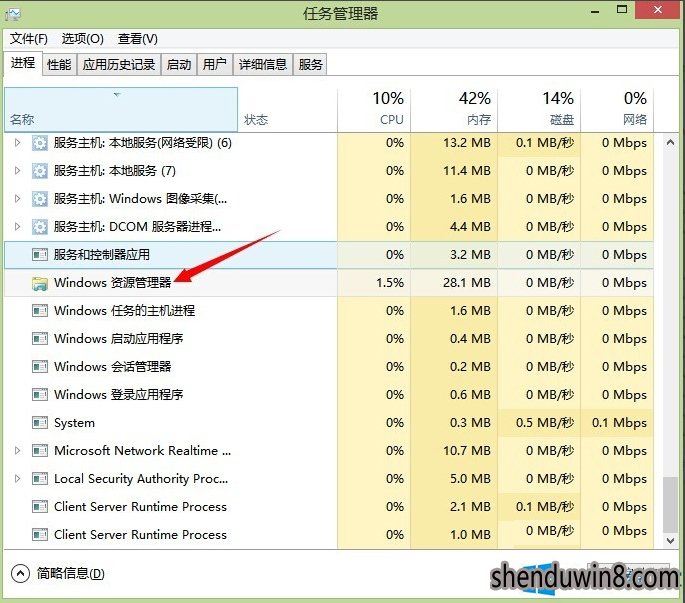Image resolution: width=685 pixels, height=603 pixels.
Task: Click the 1.5% CPU value
Action: click(390, 283)
